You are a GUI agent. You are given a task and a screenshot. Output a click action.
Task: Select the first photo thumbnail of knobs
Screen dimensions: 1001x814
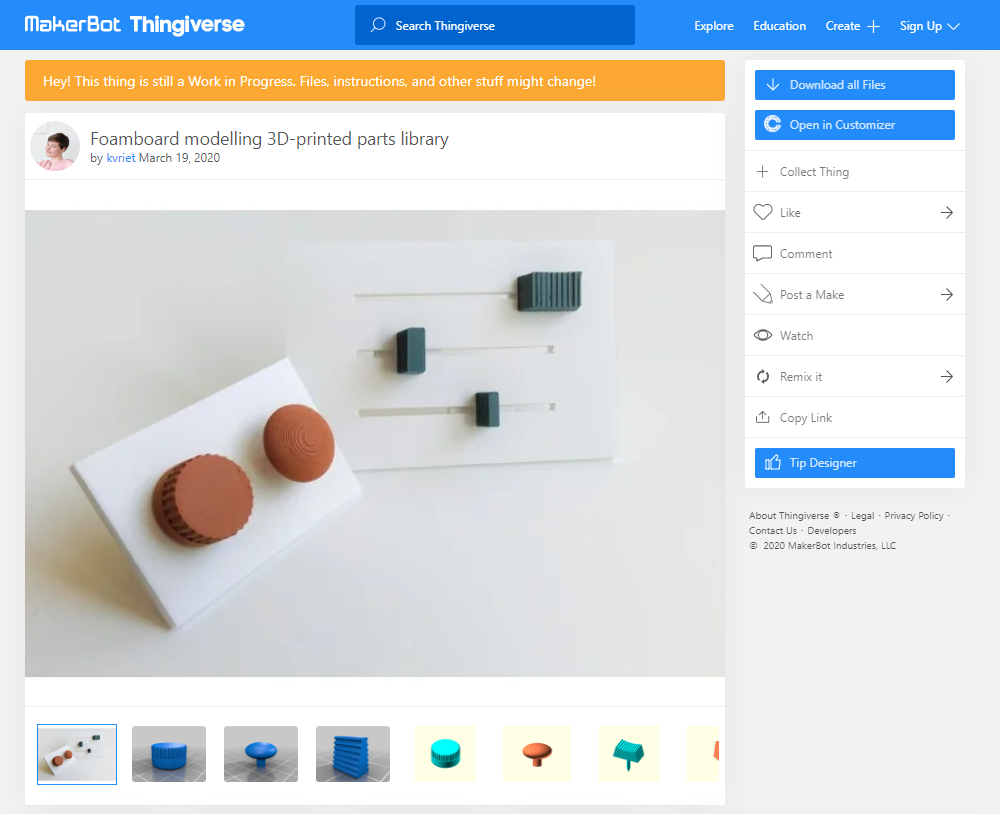click(x=77, y=754)
